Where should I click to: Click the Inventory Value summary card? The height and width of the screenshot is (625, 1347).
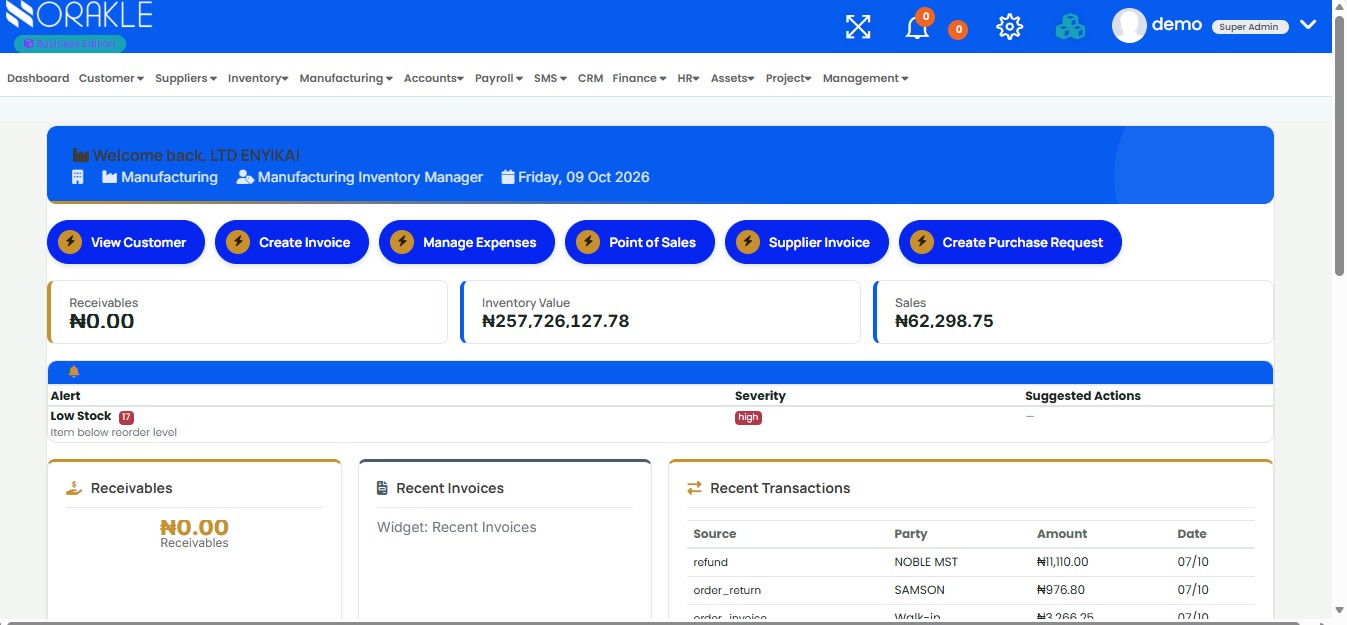click(660, 312)
